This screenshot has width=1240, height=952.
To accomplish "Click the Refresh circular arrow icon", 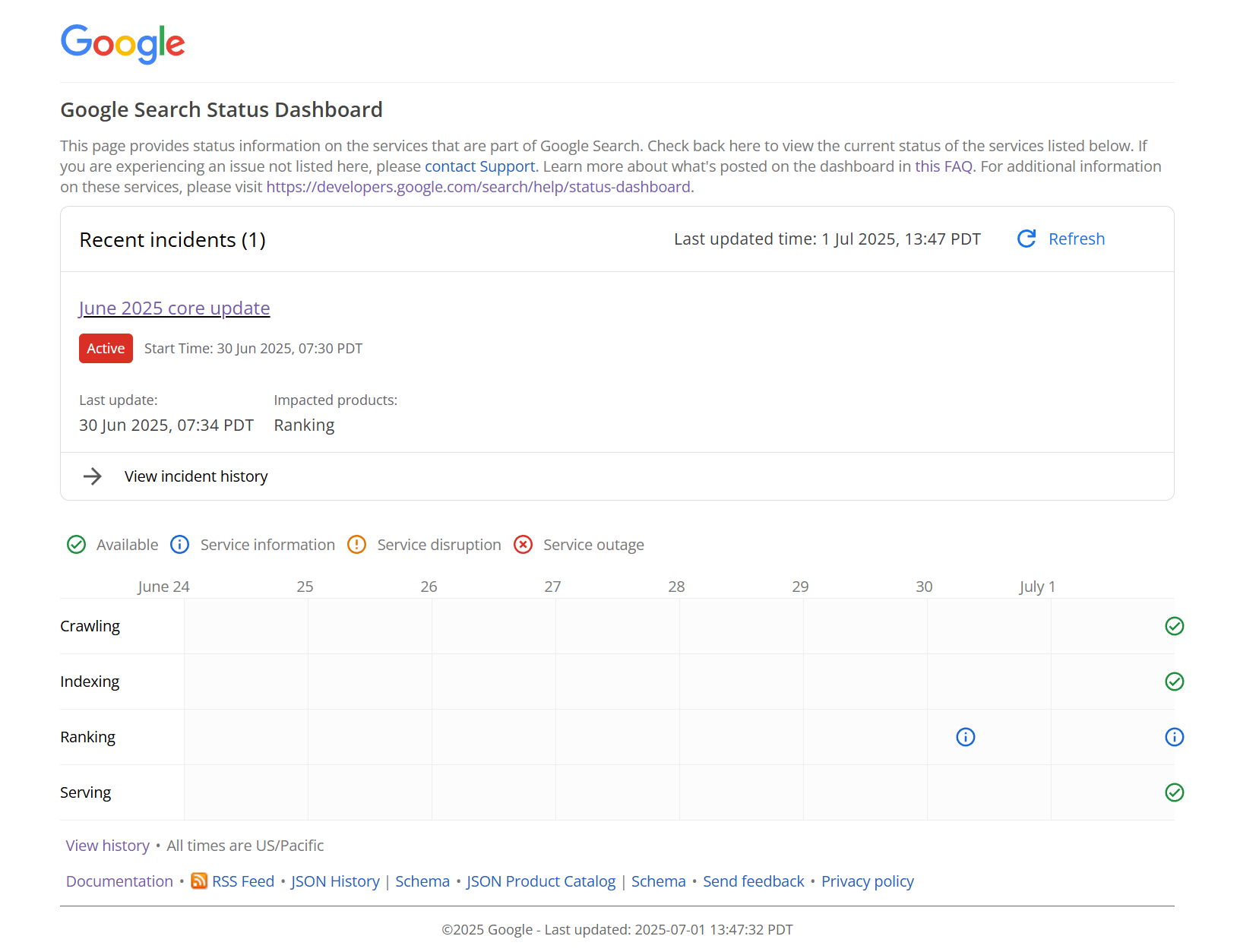I will tap(1026, 239).
